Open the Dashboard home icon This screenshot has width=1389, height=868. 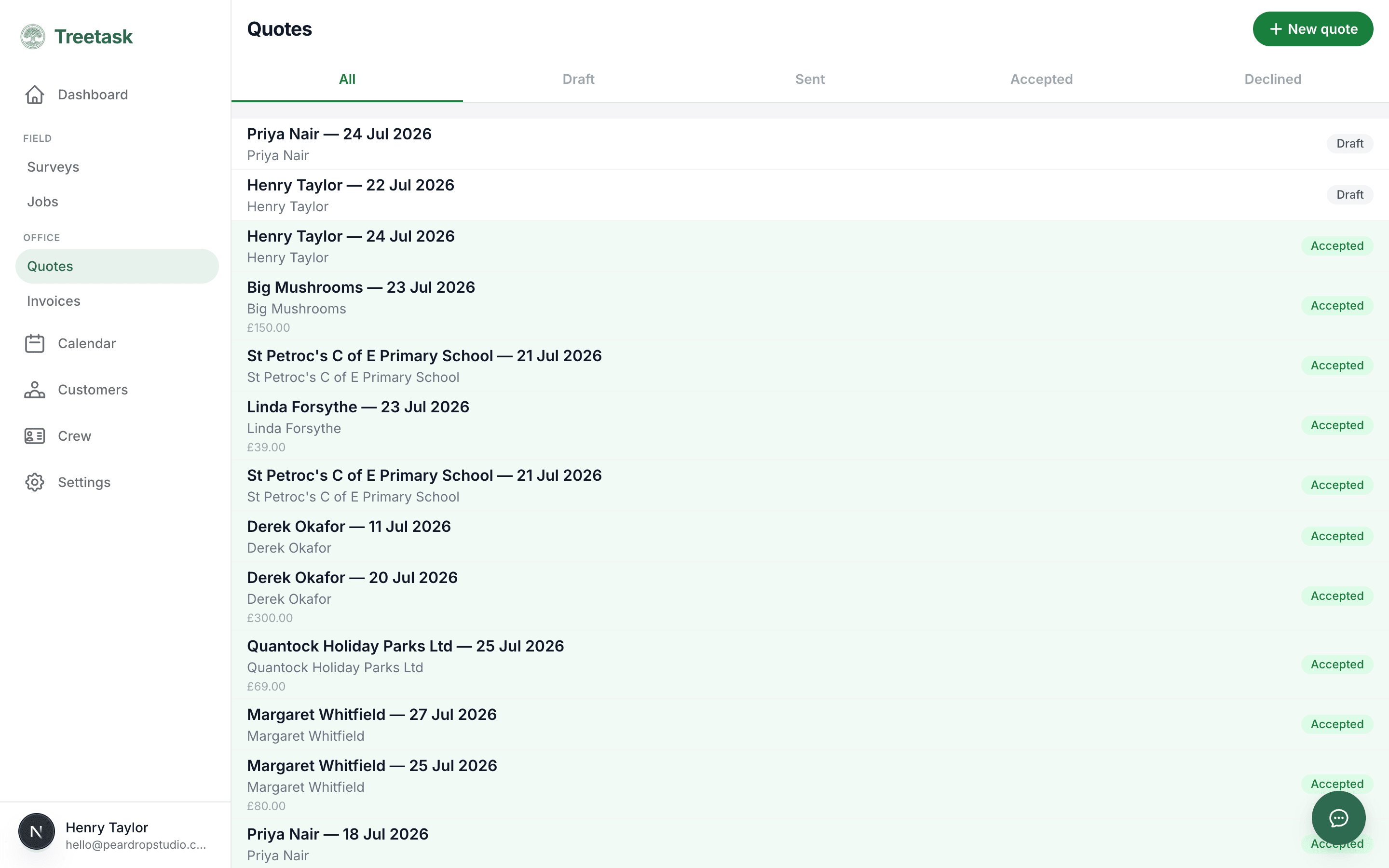coord(34,95)
